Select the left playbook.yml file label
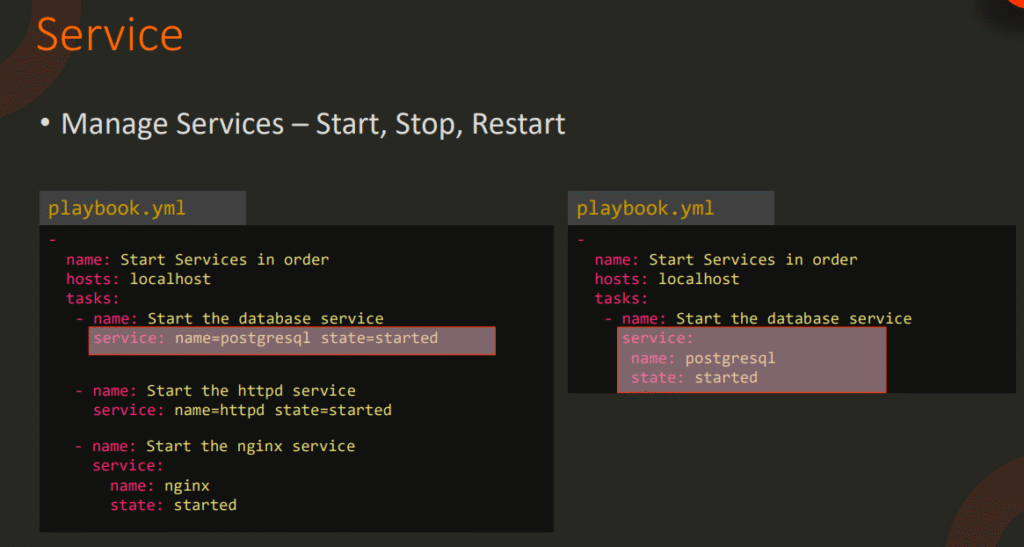Viewport: 1024px width, 547px height. click(116, 209)
